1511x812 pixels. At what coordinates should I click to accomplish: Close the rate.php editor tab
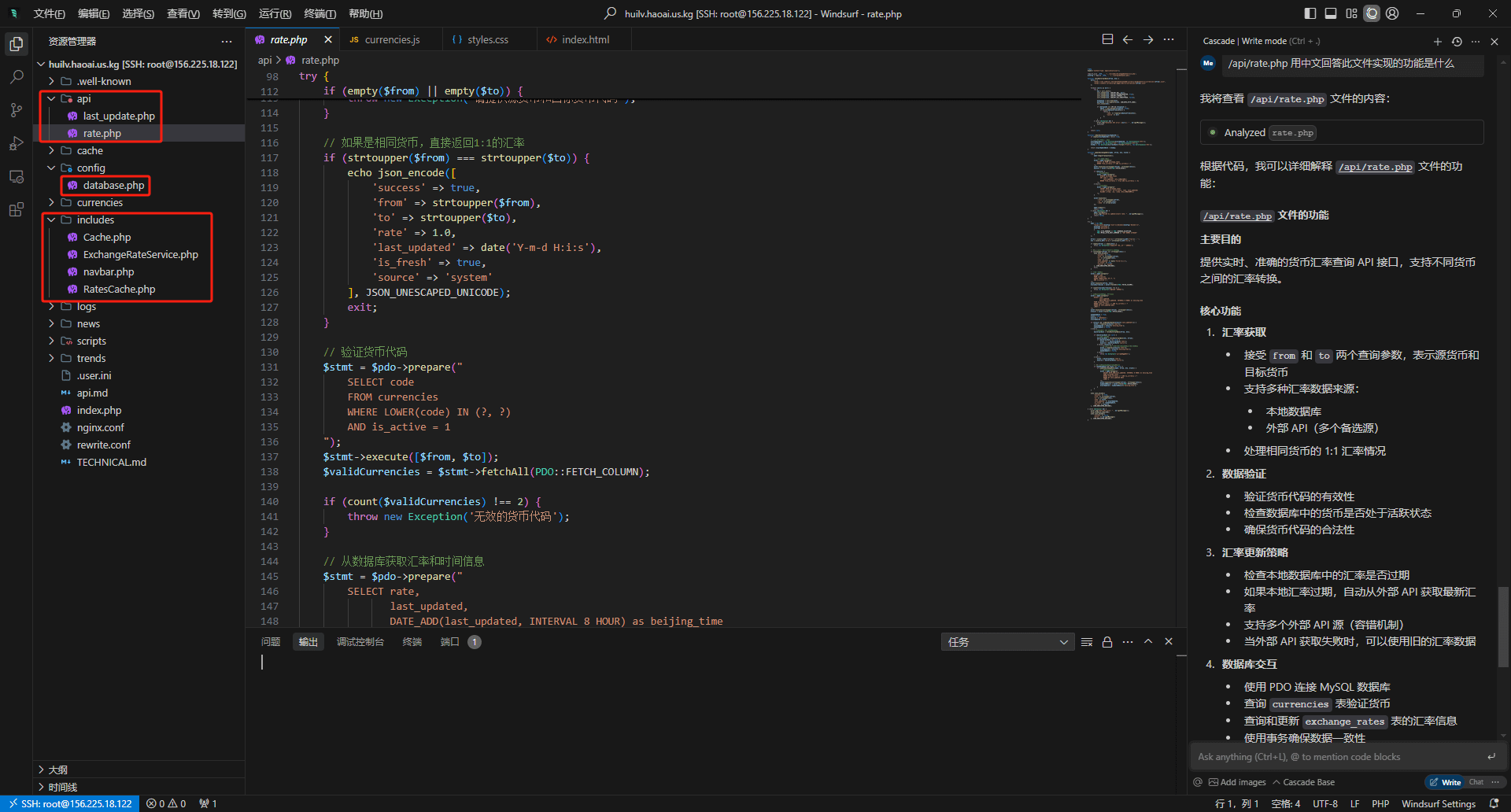click(328, 39)
